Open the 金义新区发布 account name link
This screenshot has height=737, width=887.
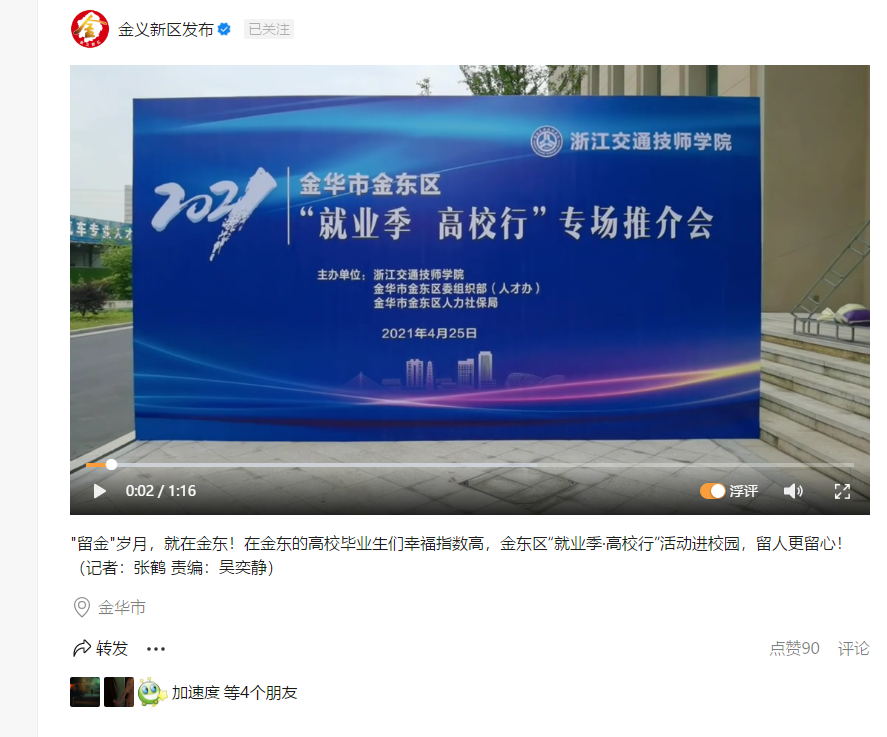tap(165, 29)
